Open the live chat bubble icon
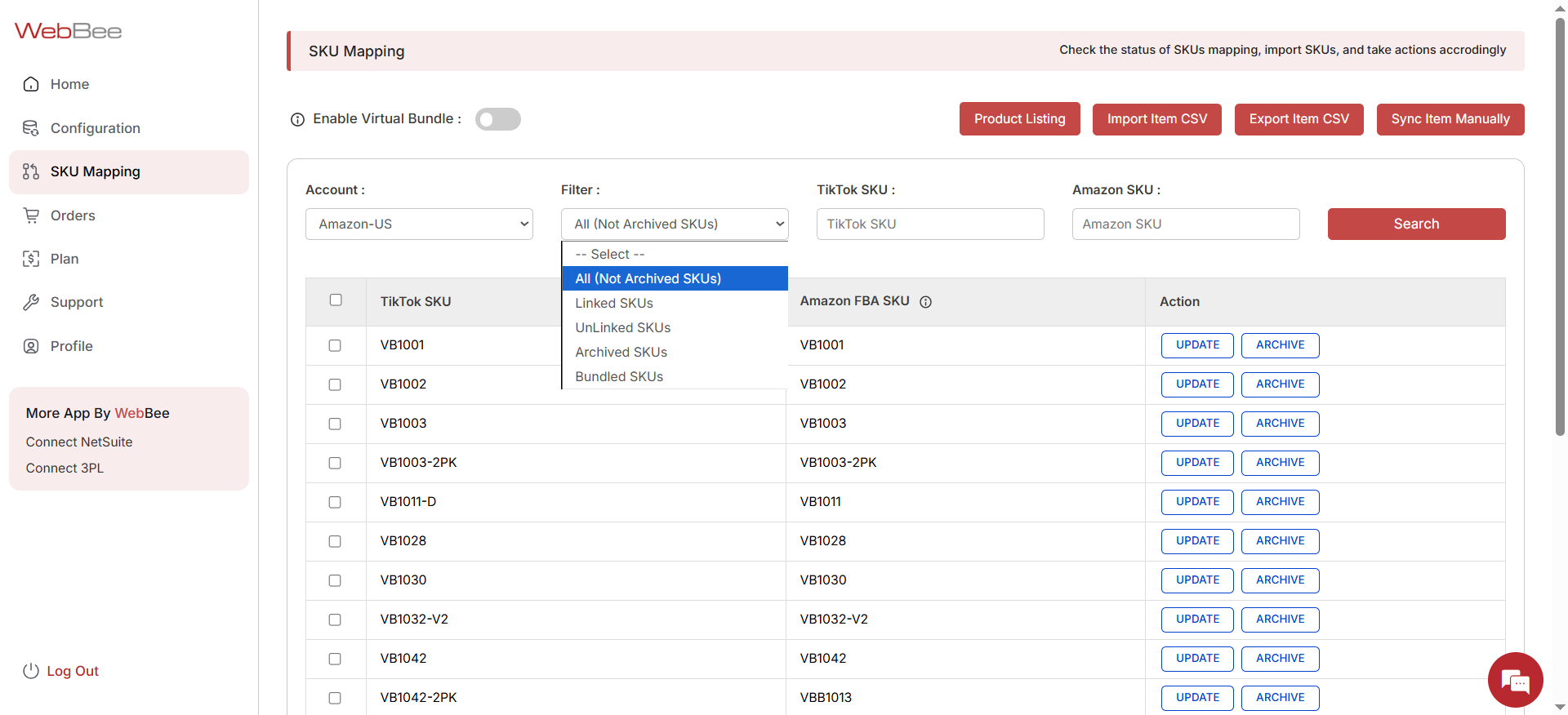 click(1515, 679)
